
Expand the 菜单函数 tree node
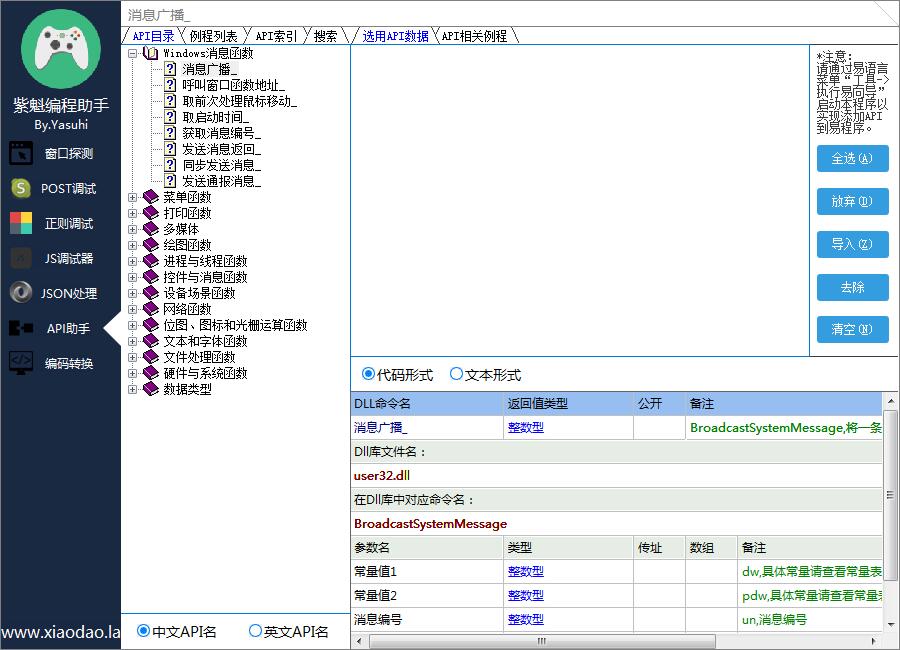tap(133, 197)
